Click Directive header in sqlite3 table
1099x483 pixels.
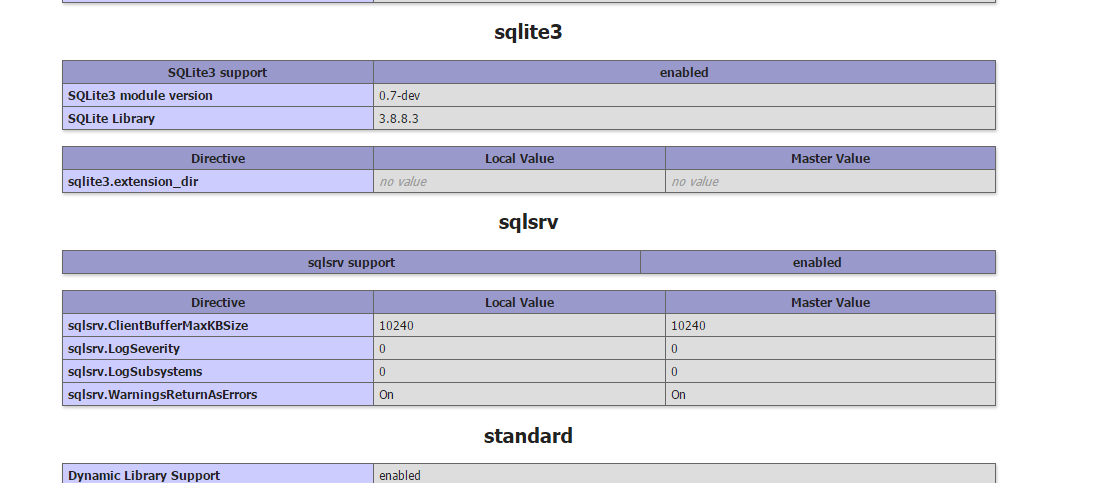(218, 158)
